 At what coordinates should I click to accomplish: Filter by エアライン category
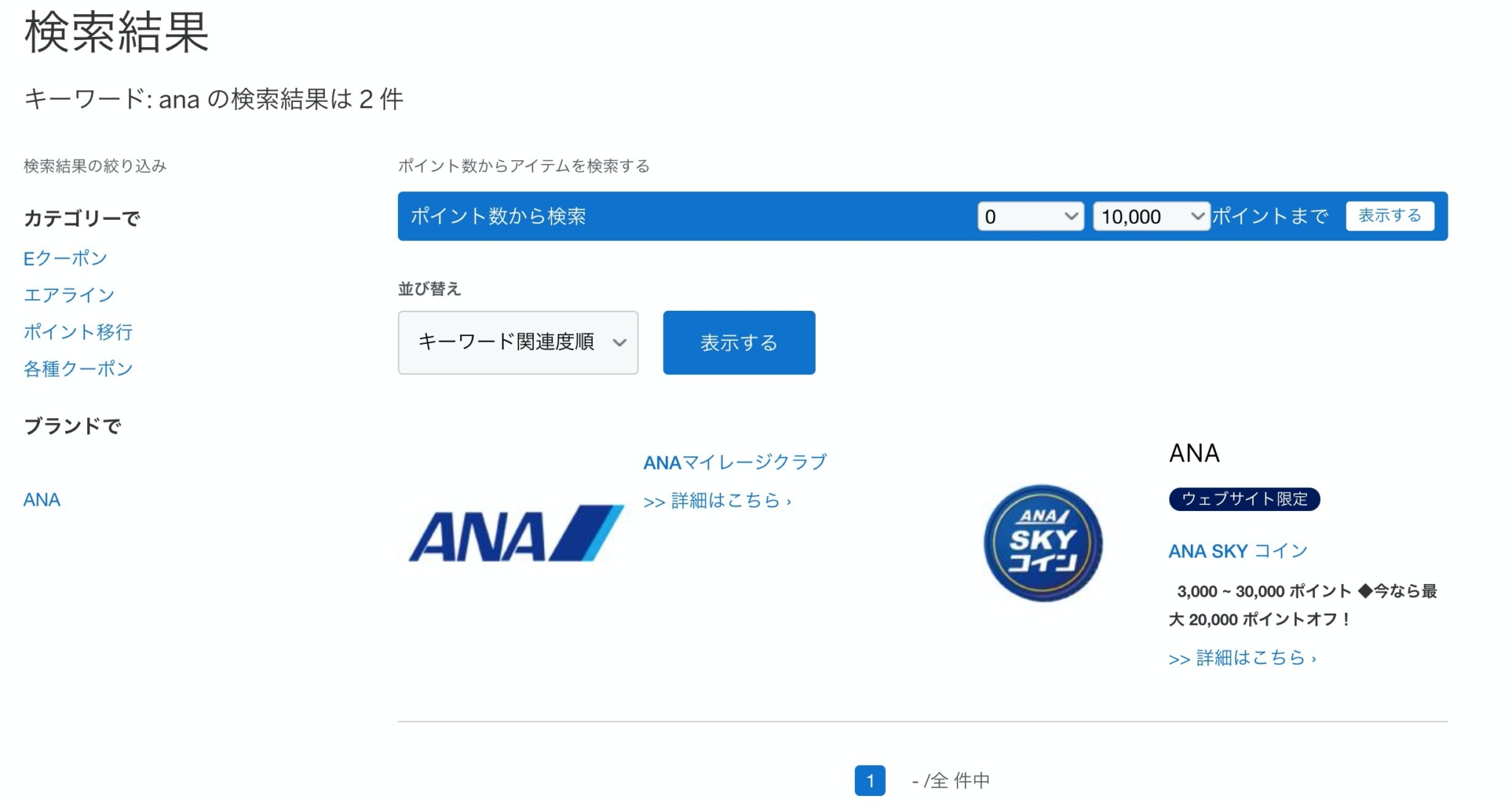(x=69, y=295)
